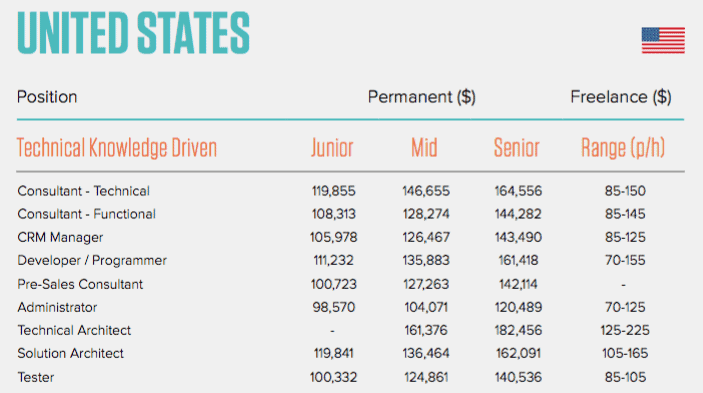Select the Consultant - Functional row label
This screenshot has height=393, width=703.
87,214
